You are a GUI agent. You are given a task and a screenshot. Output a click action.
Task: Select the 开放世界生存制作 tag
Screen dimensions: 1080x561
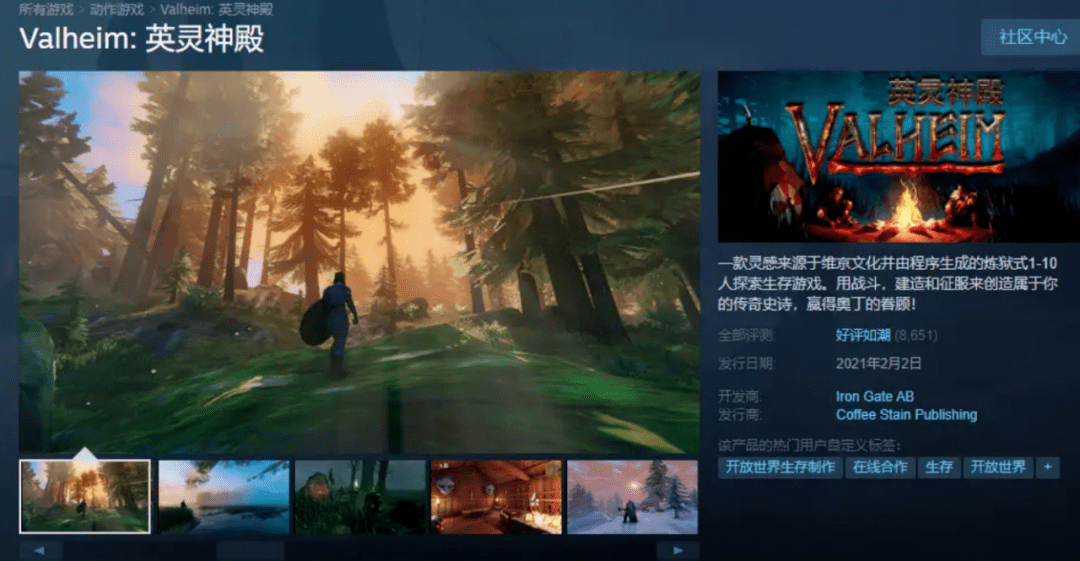coord(780,467)
